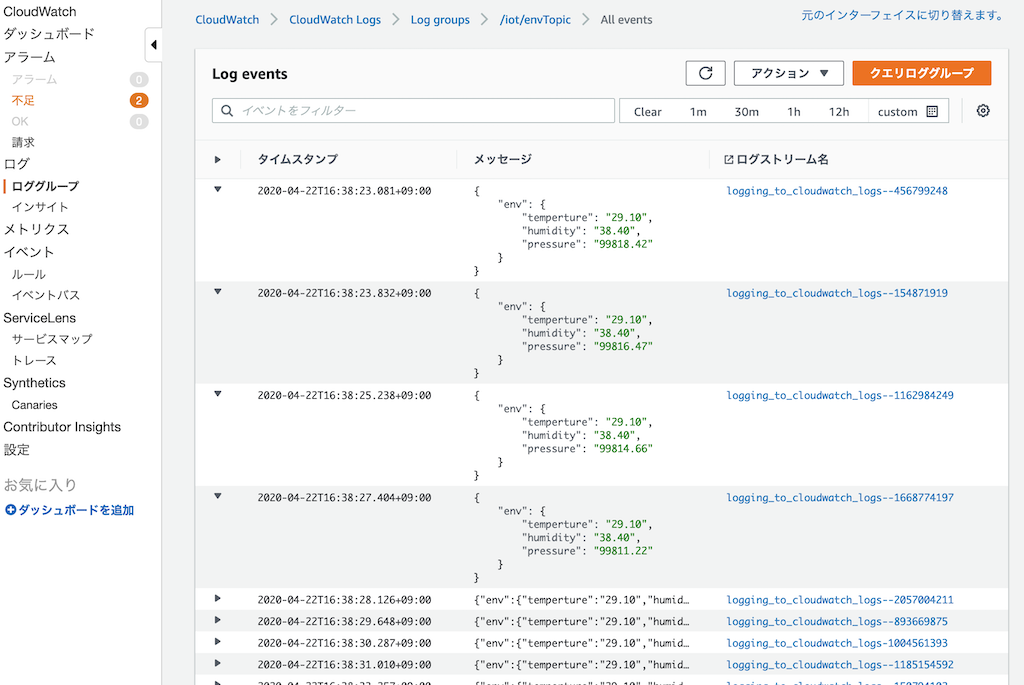Click the refresh log events icon button
The height and width of the screenshot is (685, 1024).
coord(705,73)
